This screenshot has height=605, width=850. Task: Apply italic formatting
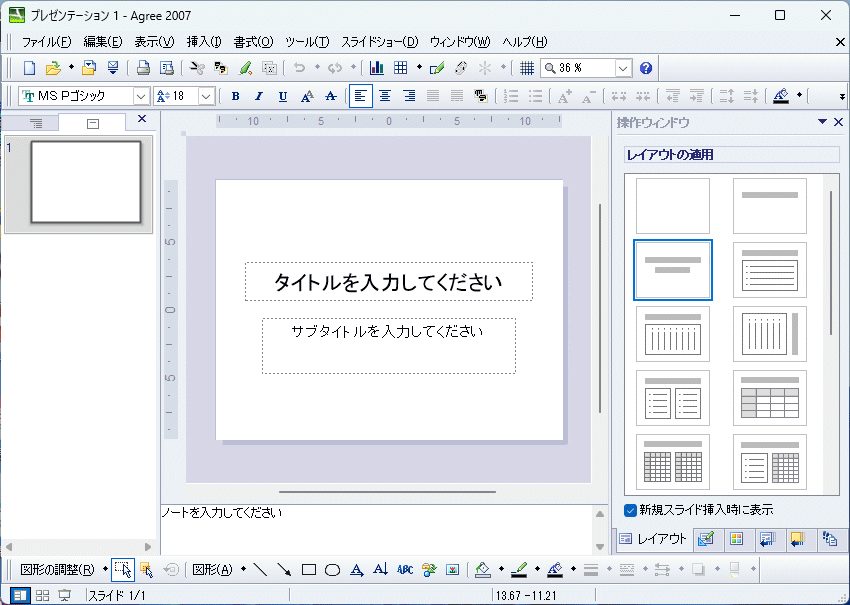tap(259, 96)
